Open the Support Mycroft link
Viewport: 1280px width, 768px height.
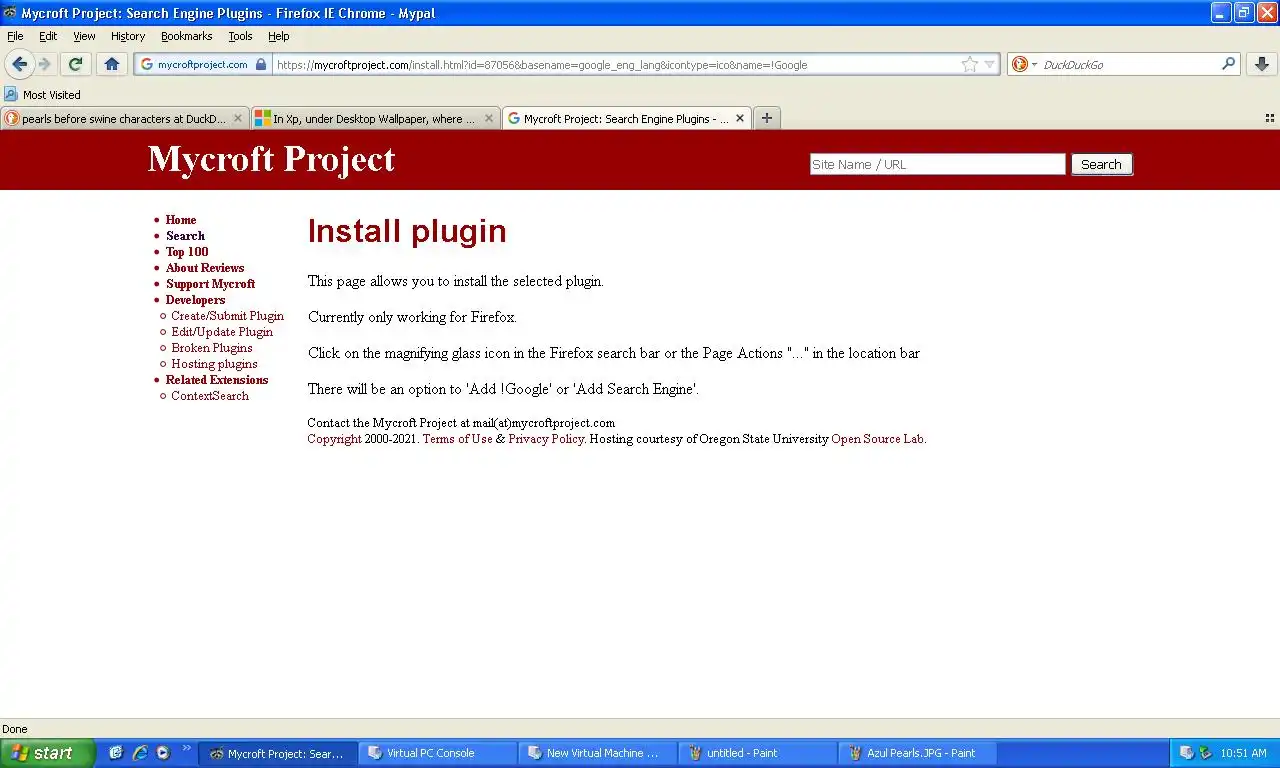pyautogui.click(x=210, y=284)
